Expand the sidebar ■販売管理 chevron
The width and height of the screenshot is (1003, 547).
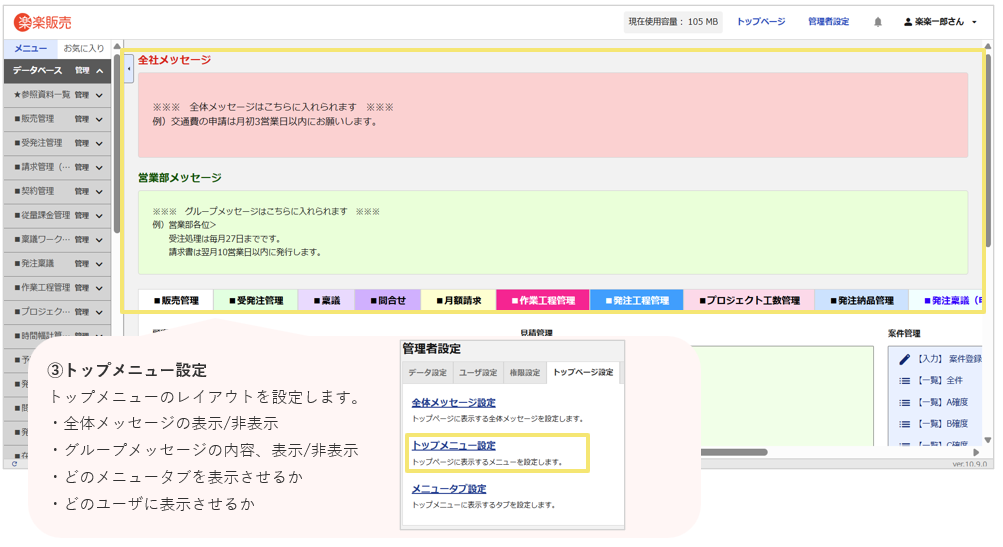pyautogui.click(x=99, y=120)
